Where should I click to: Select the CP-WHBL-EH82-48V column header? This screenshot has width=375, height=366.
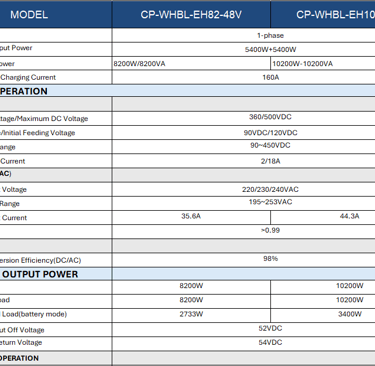191,15
